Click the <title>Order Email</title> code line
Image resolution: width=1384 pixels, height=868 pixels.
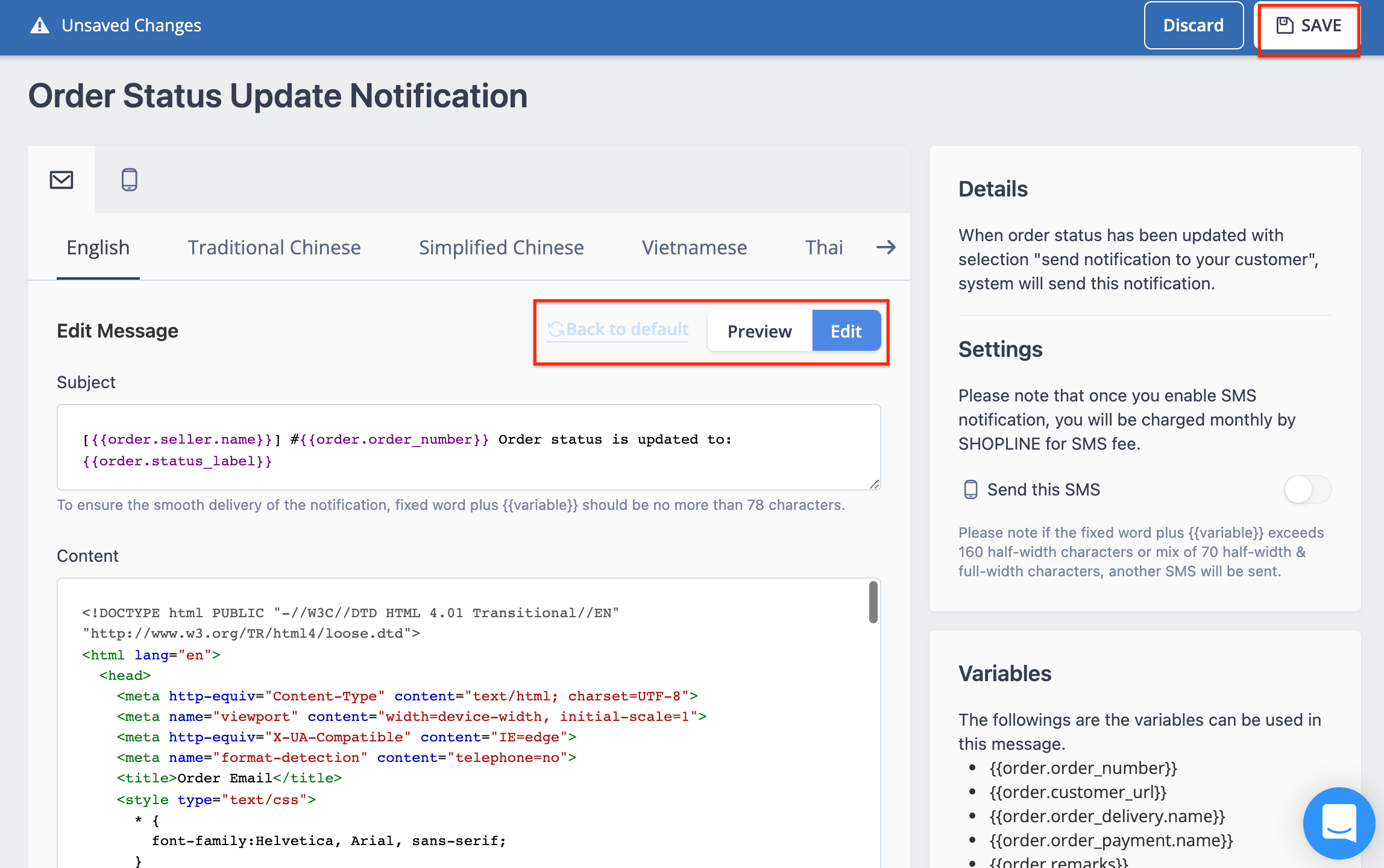pyautogui.click(x=229, y=778)
